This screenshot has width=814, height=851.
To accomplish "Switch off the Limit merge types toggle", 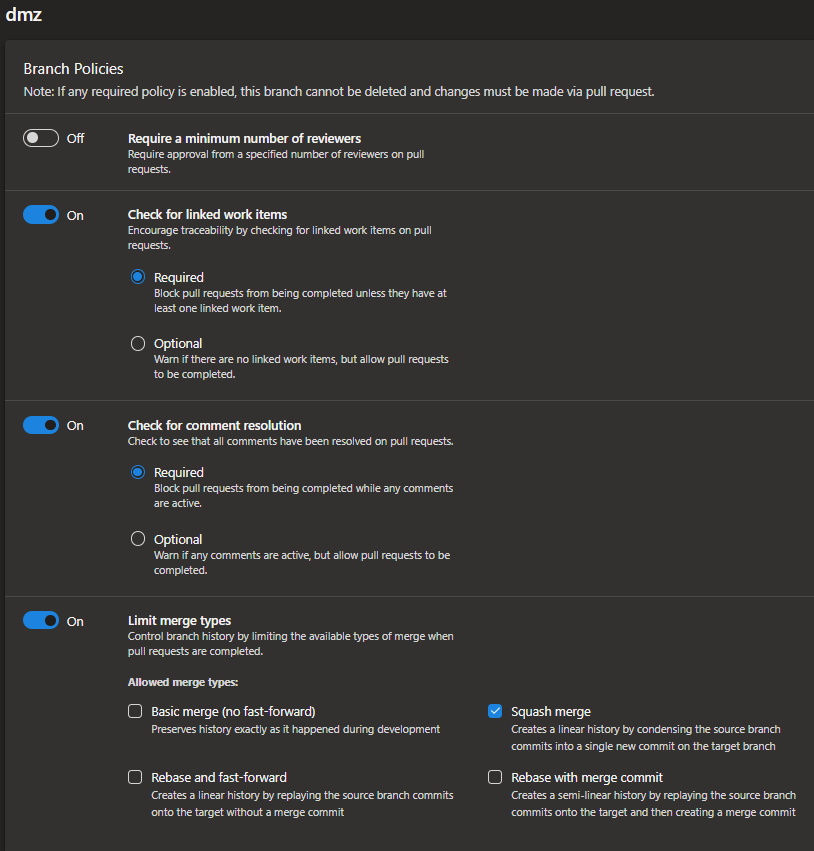I will (40, 620).
